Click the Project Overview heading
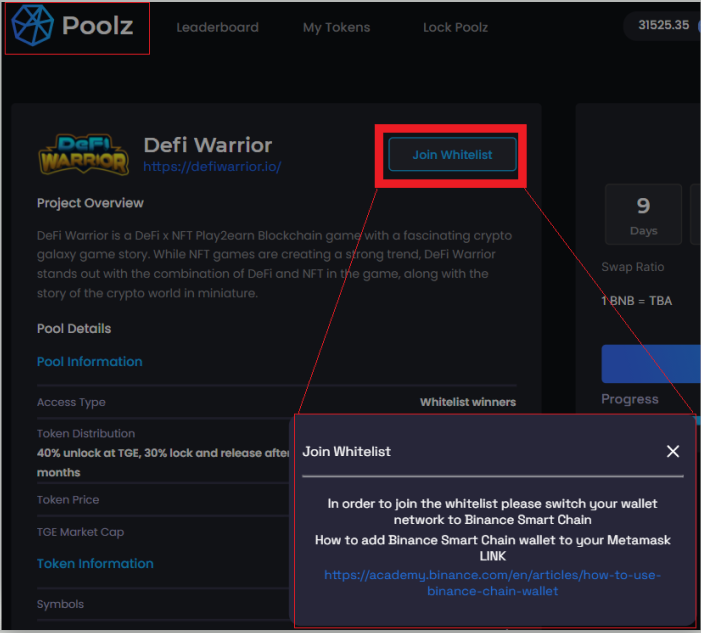This screenshot has height=633, width=701. tap(90, 203)
